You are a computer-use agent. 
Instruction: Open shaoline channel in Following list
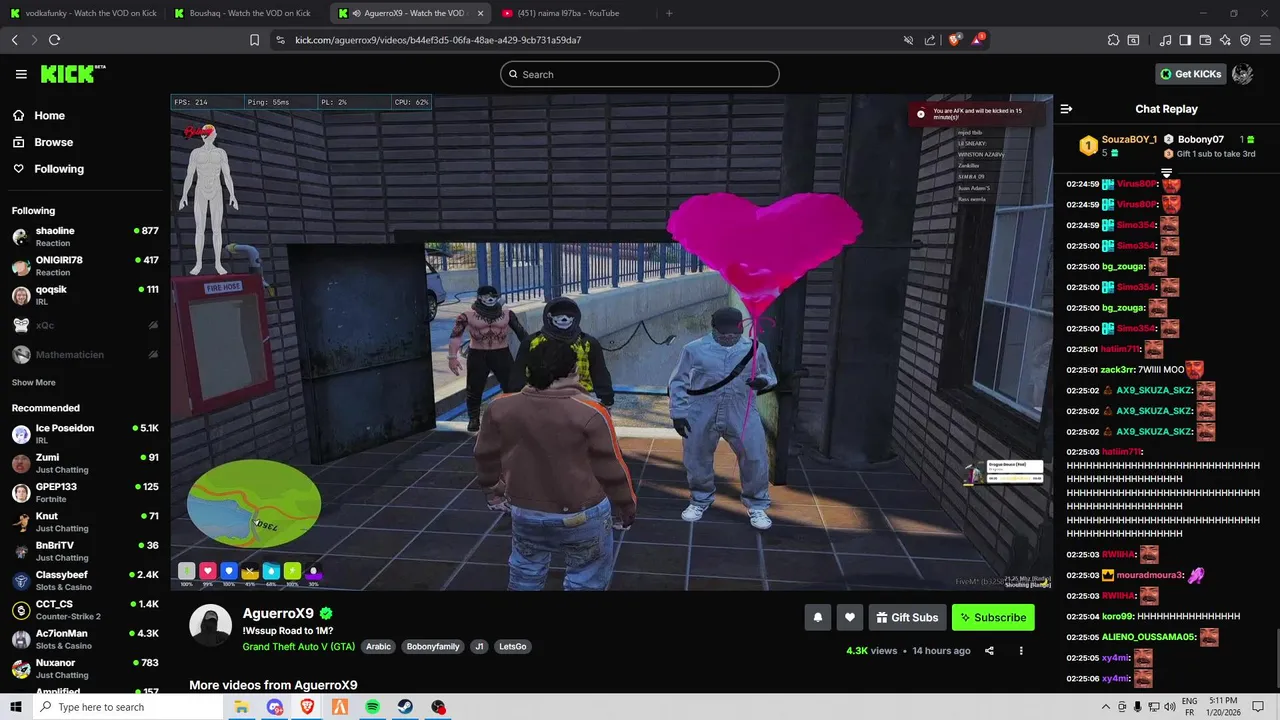pyautogui.click(x=85, y=236)
